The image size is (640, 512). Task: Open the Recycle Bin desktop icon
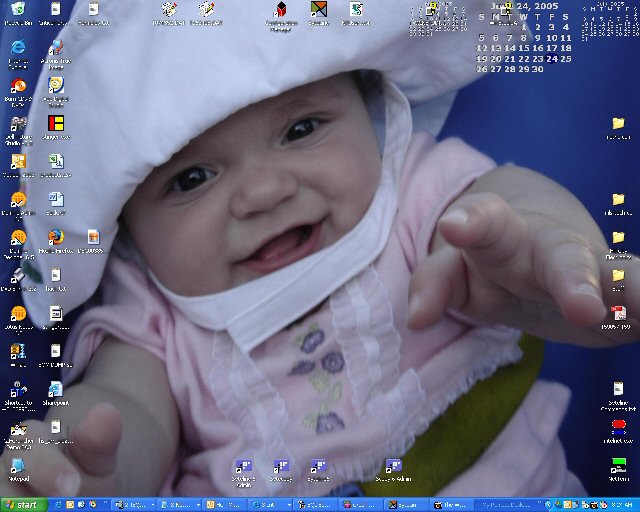(x=17, y=10)
